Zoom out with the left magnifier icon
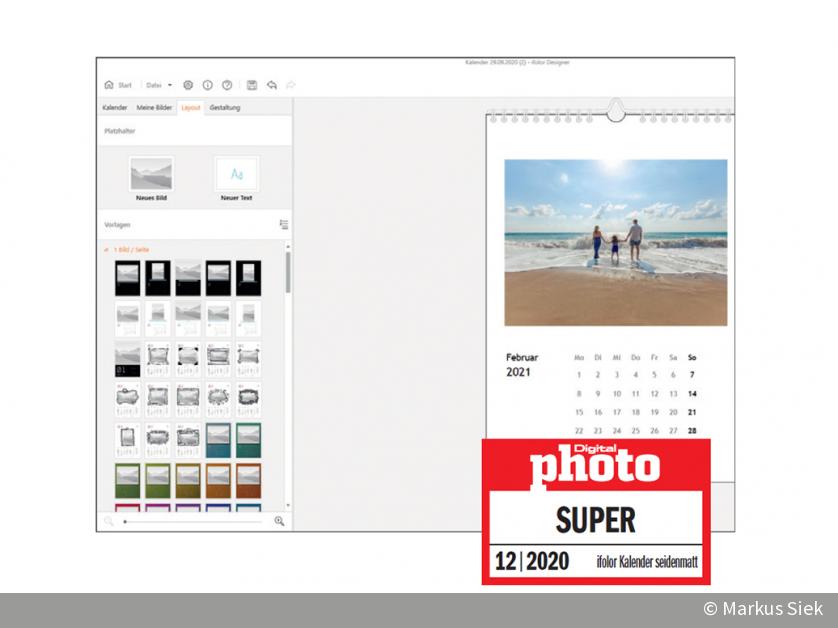The height and width of the screenshot is (628, 838). click(109, 521)
